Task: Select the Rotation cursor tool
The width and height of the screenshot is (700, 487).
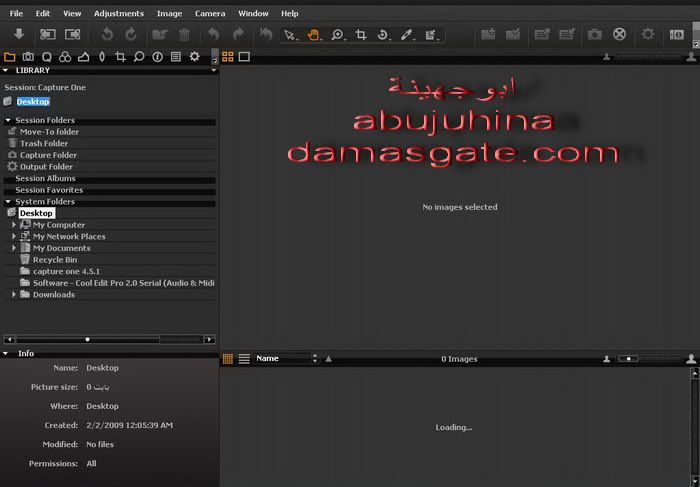Action: pos(383,35)
